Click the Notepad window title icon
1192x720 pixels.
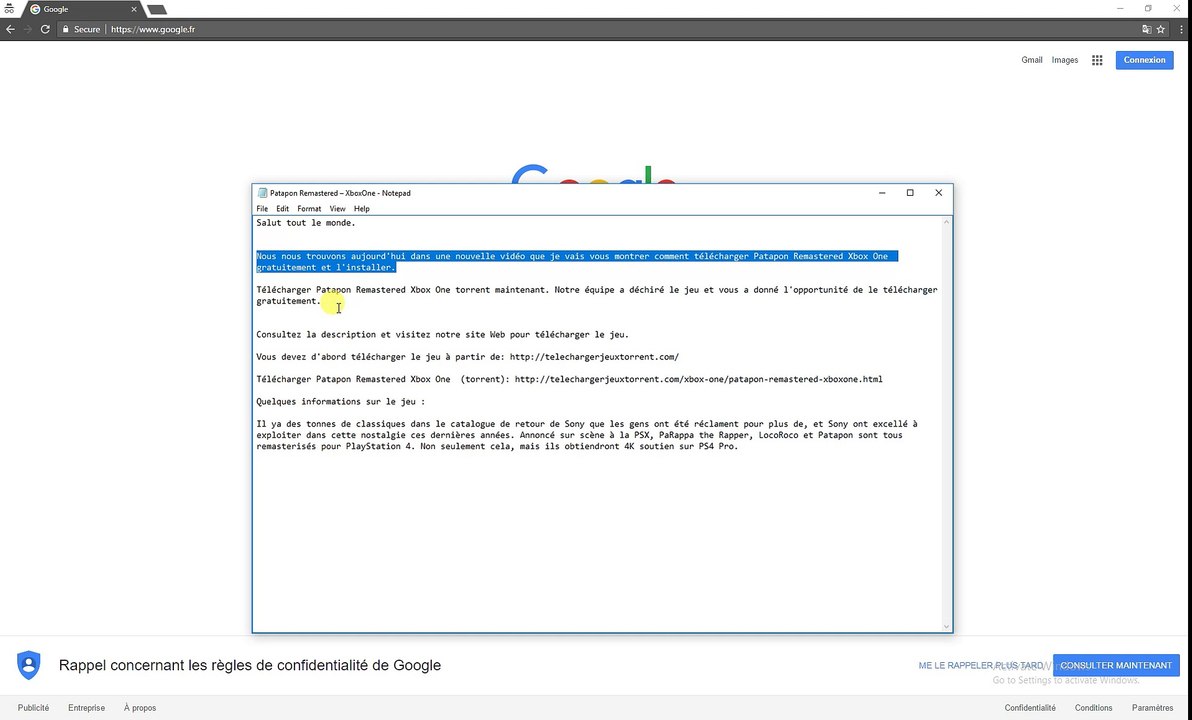(x=262, y=193)
